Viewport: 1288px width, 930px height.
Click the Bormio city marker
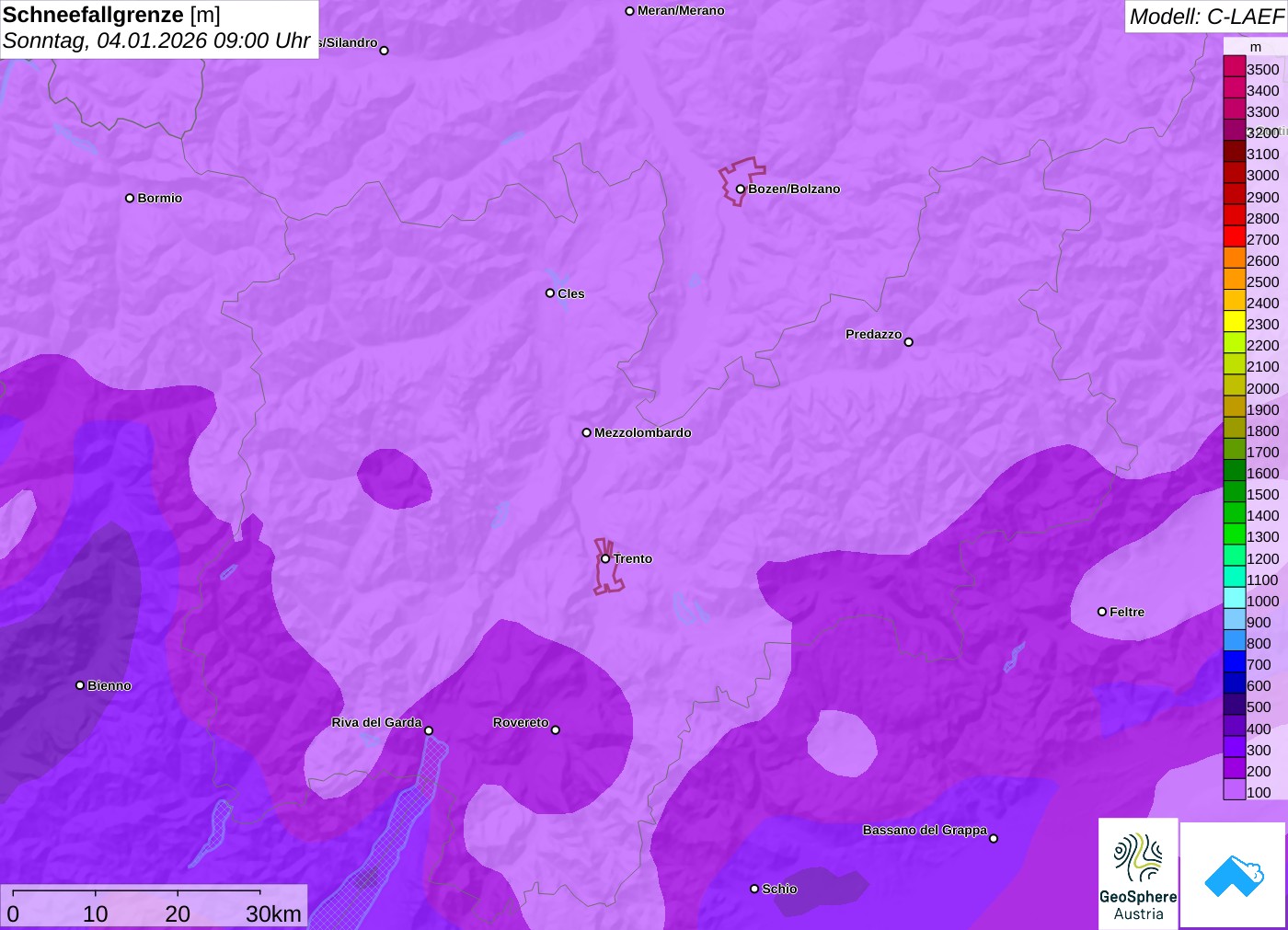point(130,198)
